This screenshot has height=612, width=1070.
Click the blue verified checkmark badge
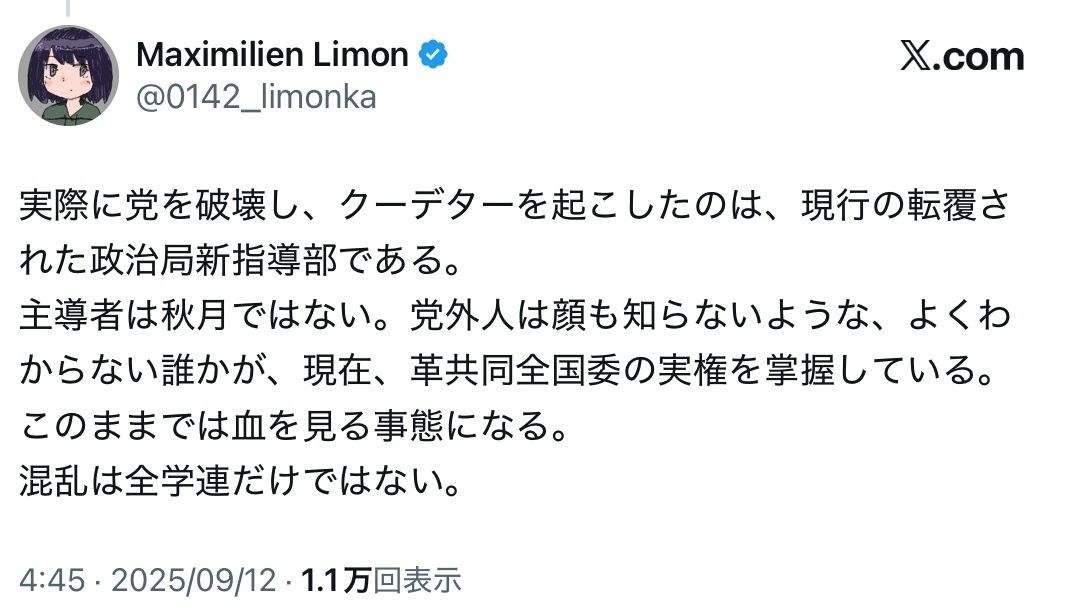pyautogui.click(x=432, y=56)
